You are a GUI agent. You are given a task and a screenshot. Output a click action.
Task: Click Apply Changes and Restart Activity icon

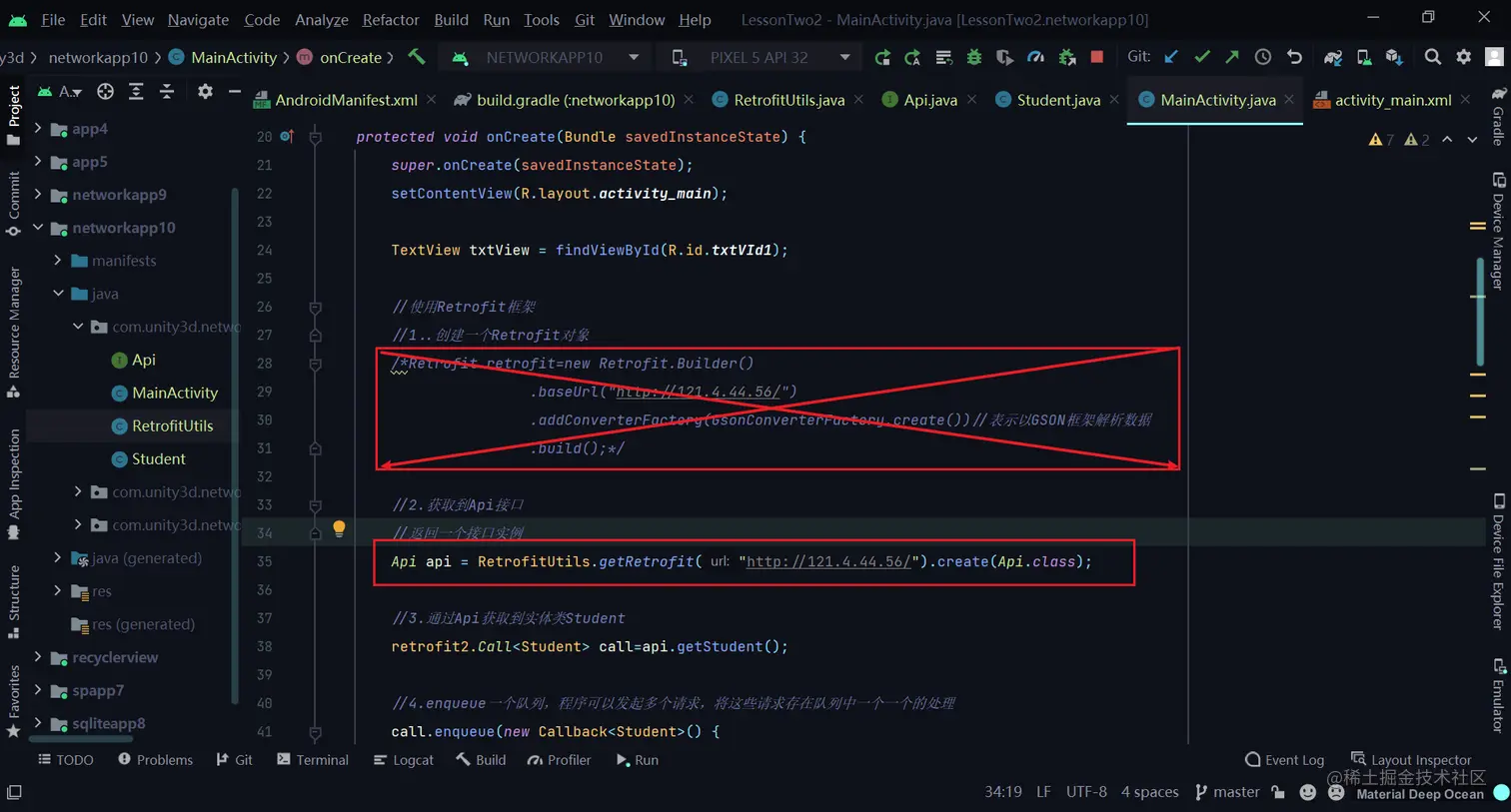912,57
